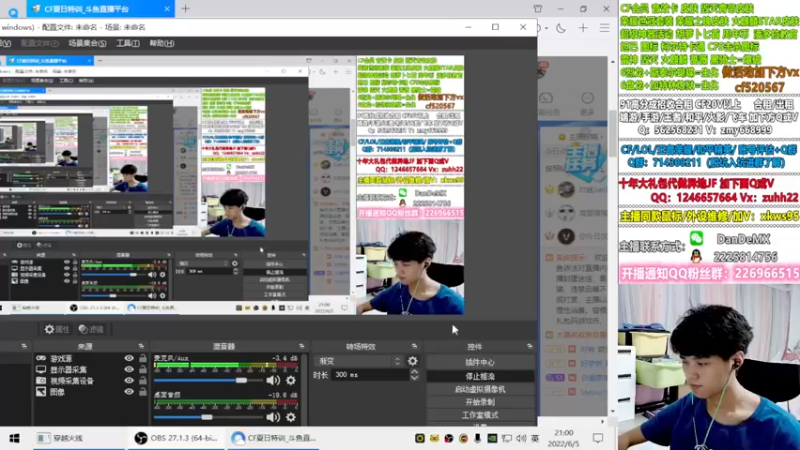The height and width of the screenshot is (450, 800).
Task: Toggle the lock on 游戏源 source
Action: (143, 359)
